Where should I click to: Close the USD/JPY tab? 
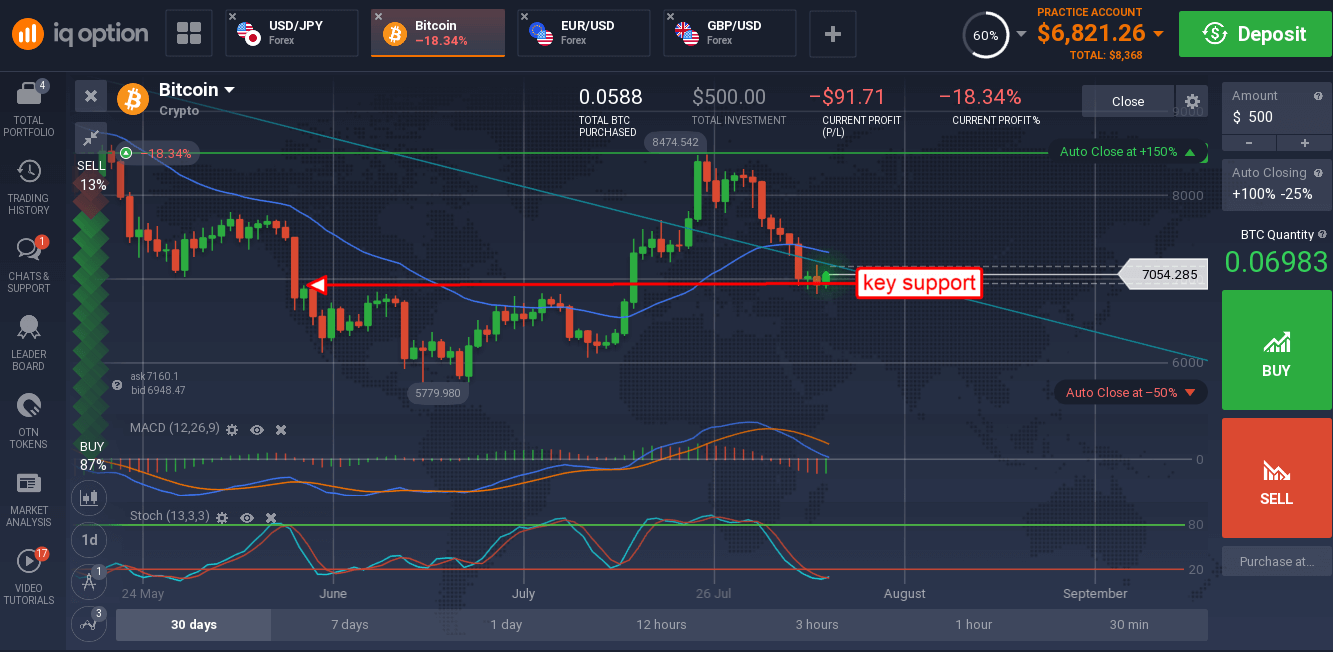[233, 17]
